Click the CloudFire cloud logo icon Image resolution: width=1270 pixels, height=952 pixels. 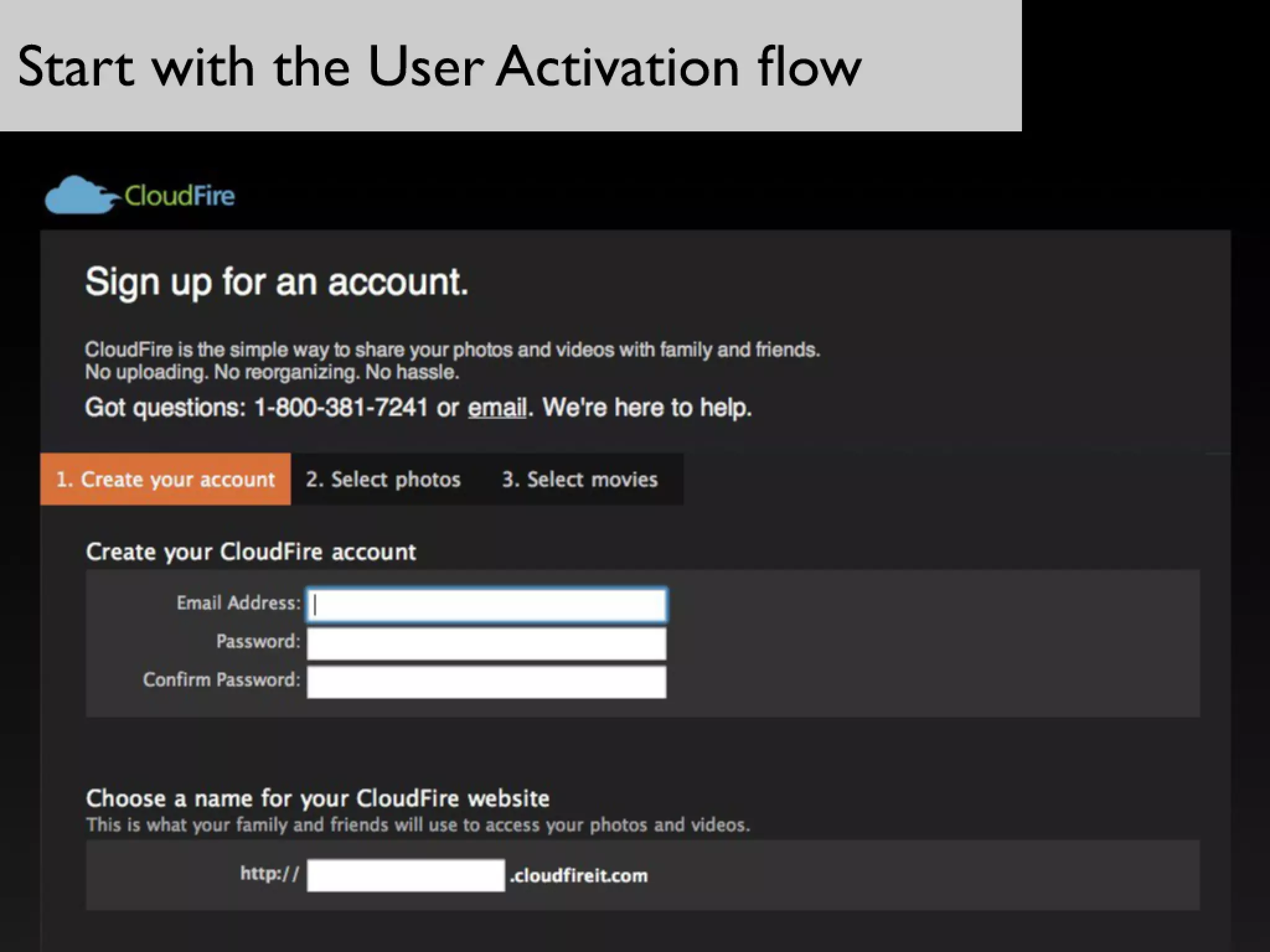82,195
